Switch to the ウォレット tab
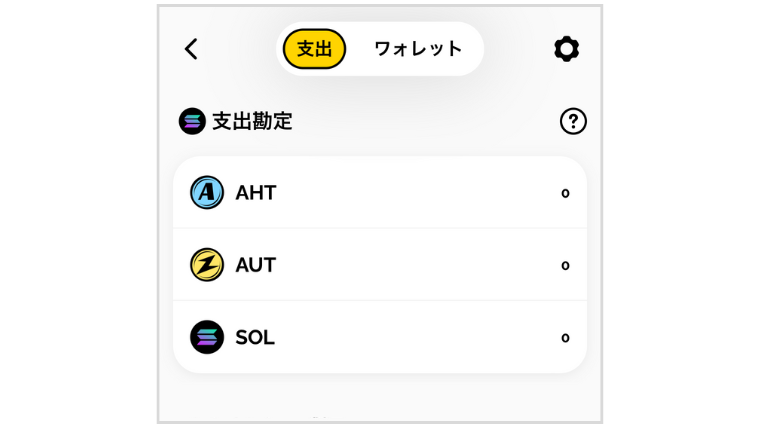760x428 pixels. pos(418,49)
